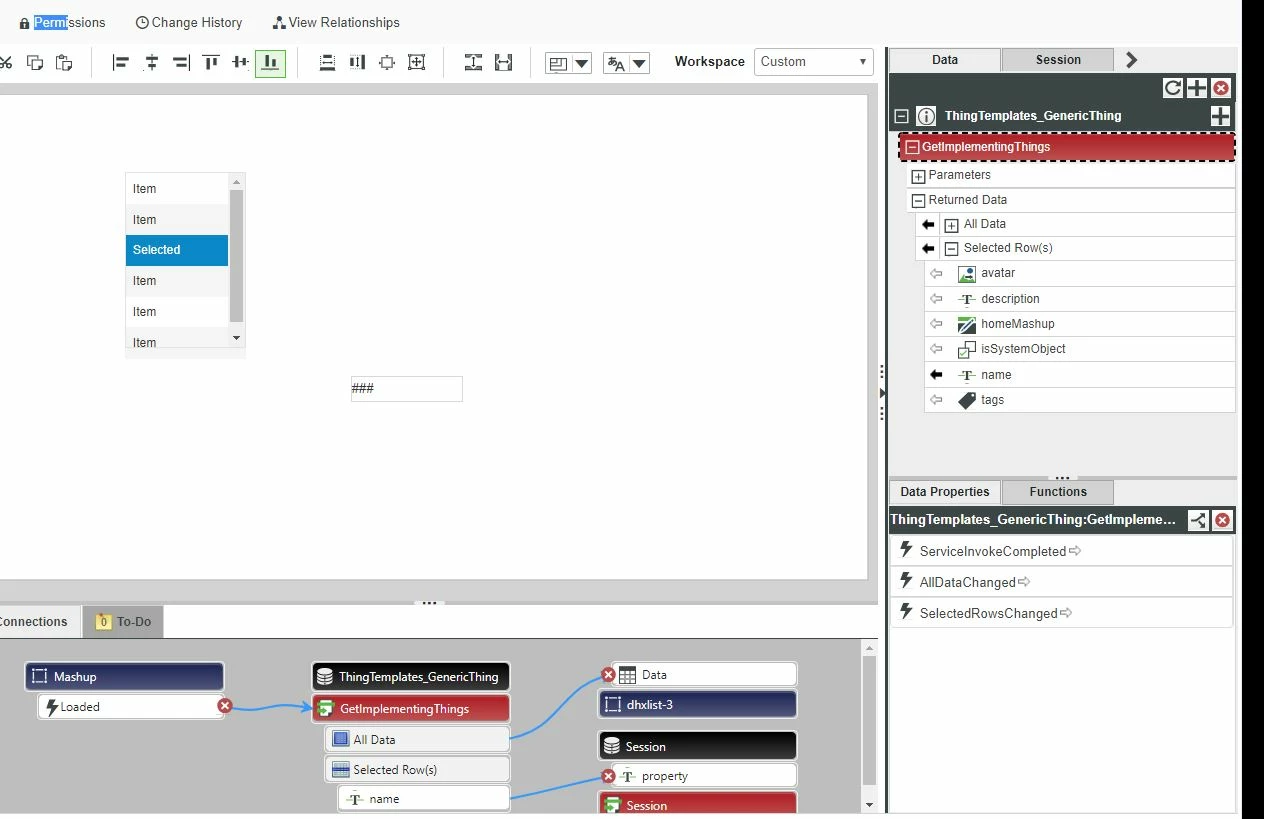The image size is (1264, 819).
Task: Distribute widgets vertically icon
Action: (327, 62)
